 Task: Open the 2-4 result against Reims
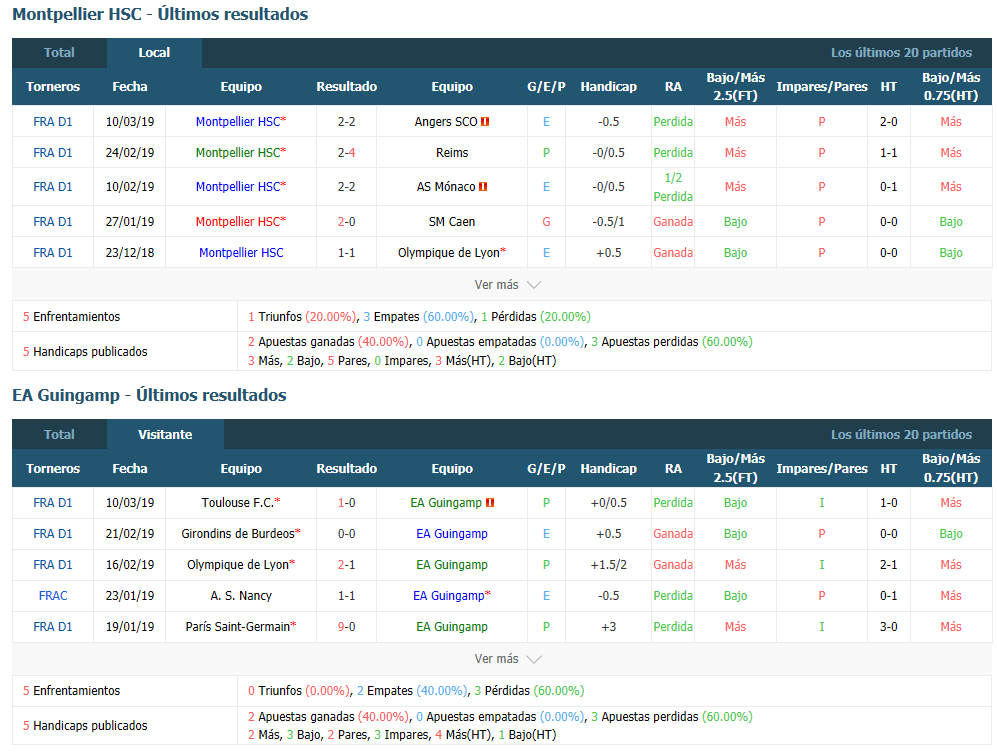(x=347, y=153)
